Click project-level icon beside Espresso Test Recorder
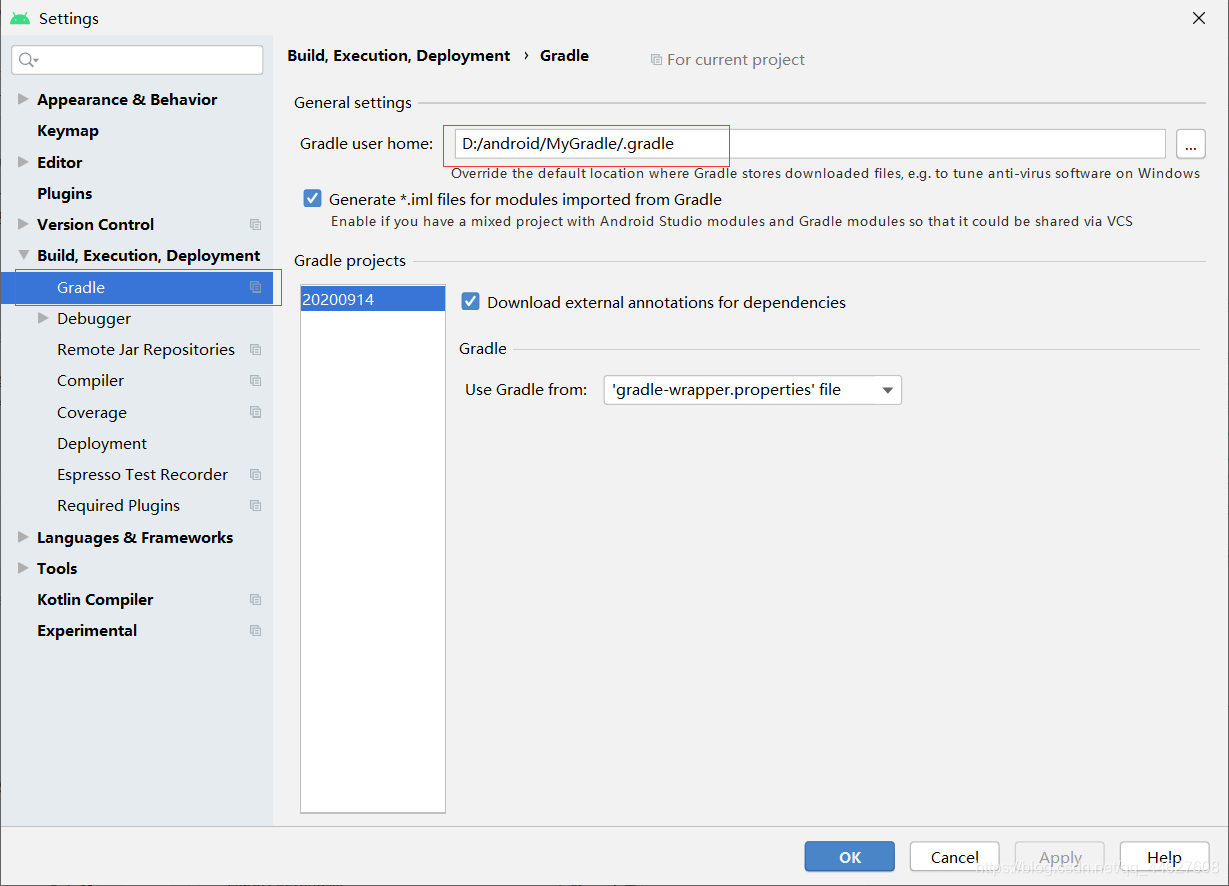The width and height of the screenshot is (1229, 886). (x=255, y=475)
